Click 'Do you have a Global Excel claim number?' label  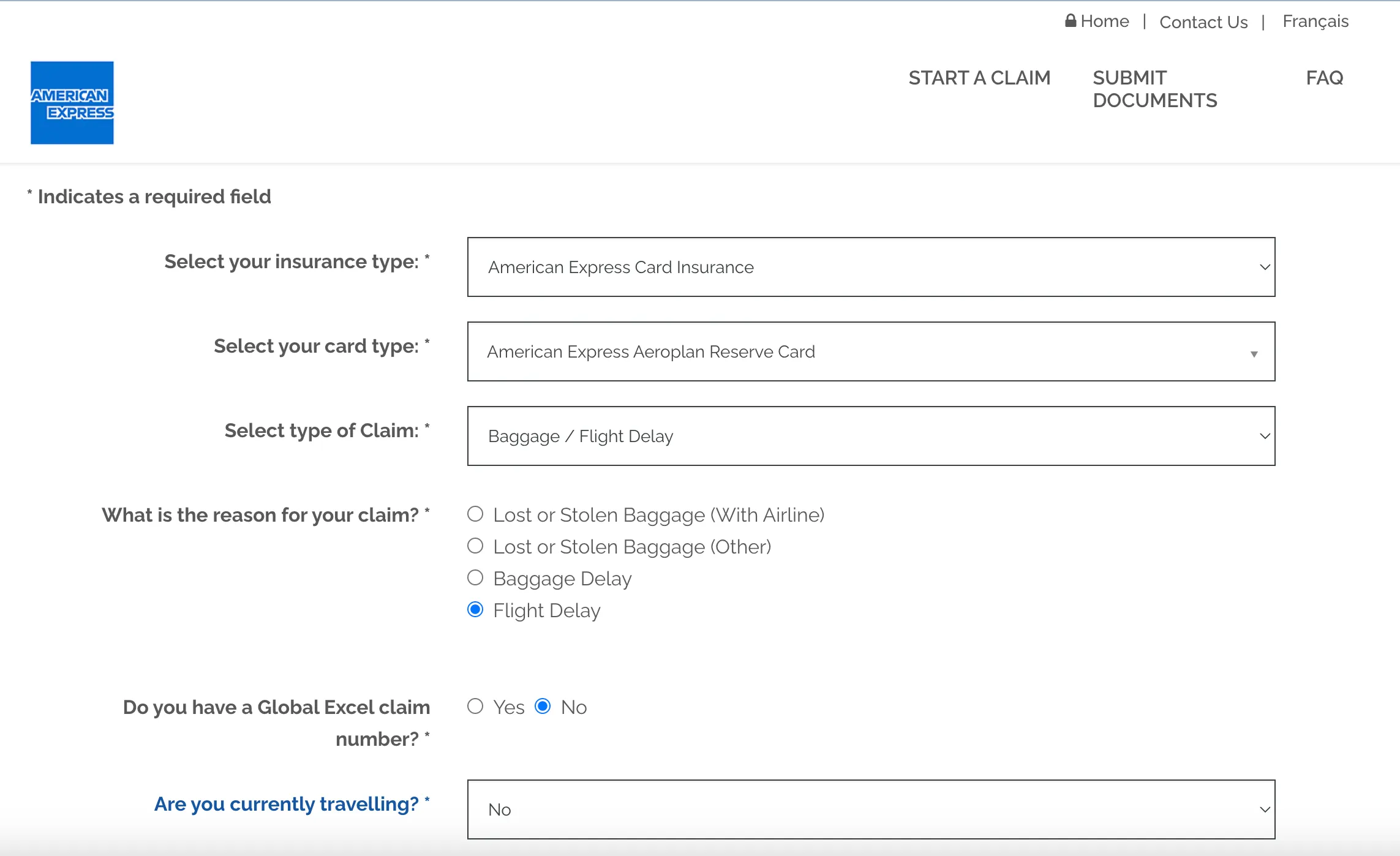click(x=276, y=723)
